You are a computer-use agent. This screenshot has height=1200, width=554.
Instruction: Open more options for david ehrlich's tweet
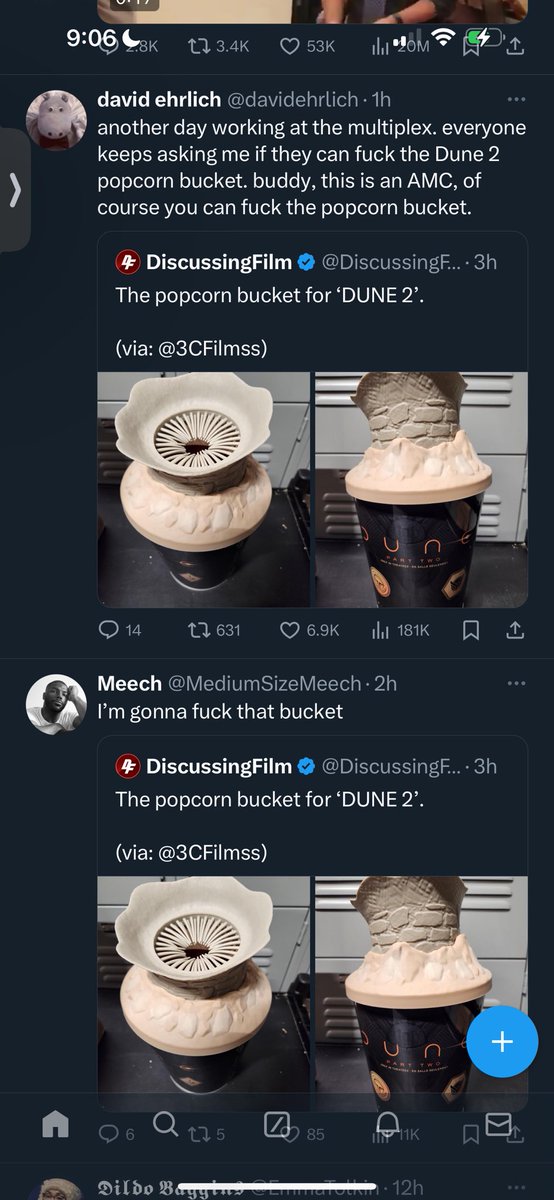516,100
